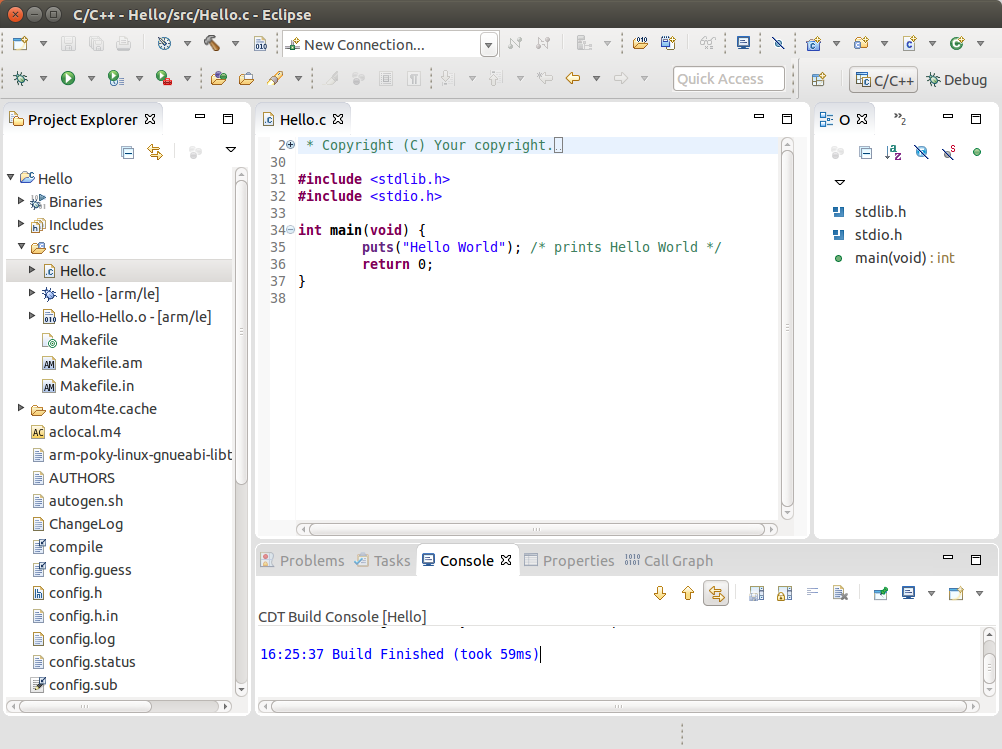Select the C/C++ perspective button
Image resolution: width=1002 pixels, height=749 pixels.
click(x=883, y=80)
